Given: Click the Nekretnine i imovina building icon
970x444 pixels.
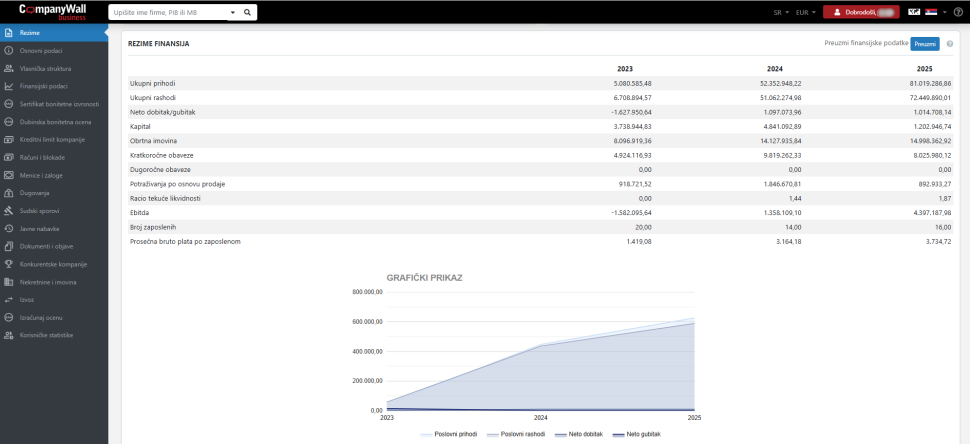Looking at the screenshot, I should [x=9, y=282].
